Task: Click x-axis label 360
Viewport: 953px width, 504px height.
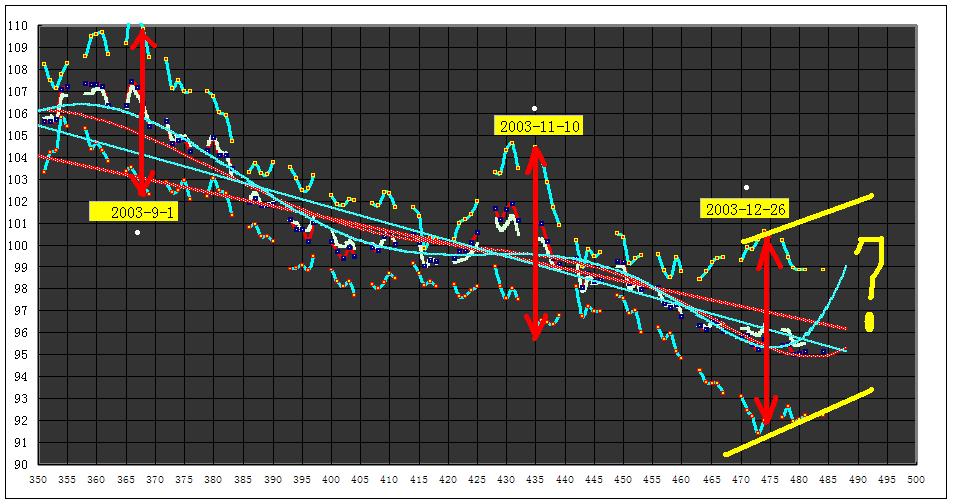Action: pos(96,480)
